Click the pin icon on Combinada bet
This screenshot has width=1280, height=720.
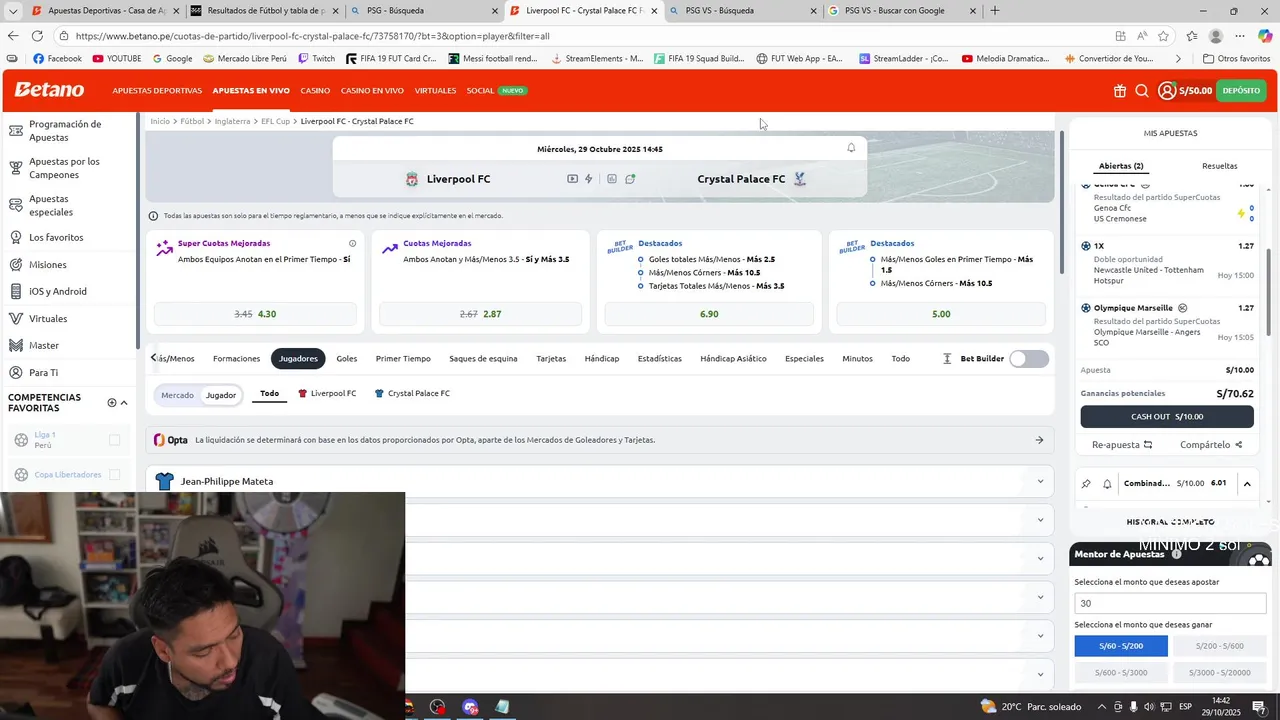click(1086, 484)
